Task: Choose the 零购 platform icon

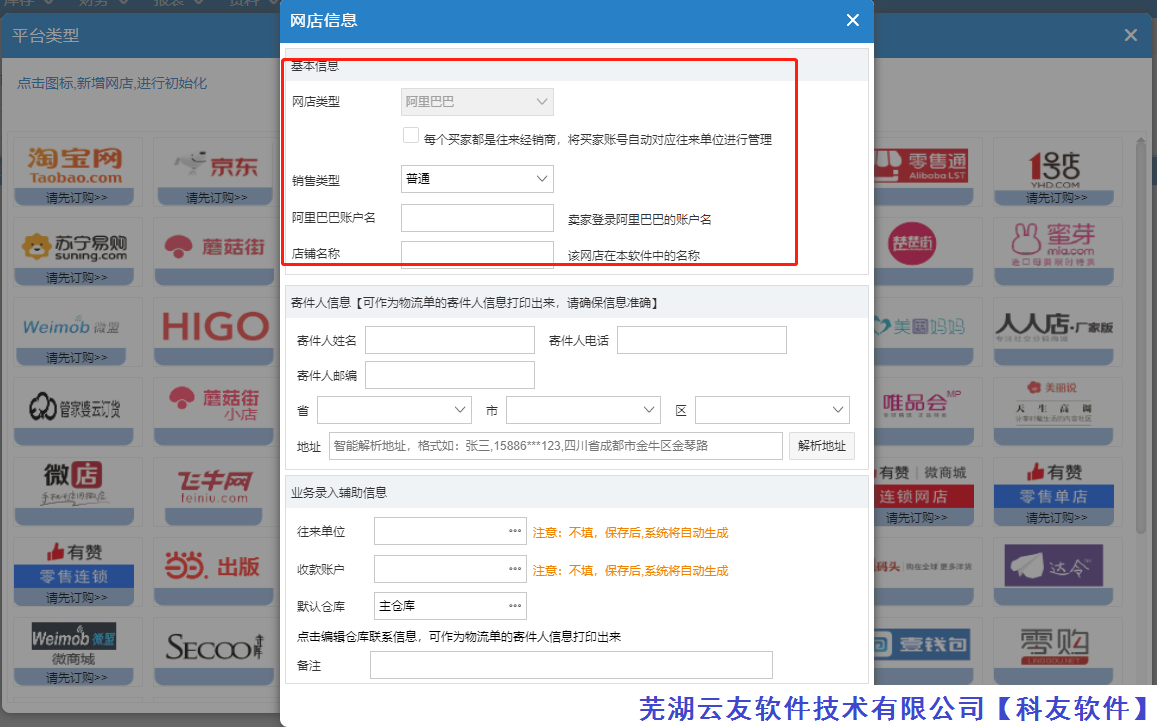Action: [x=1054, y=645]
